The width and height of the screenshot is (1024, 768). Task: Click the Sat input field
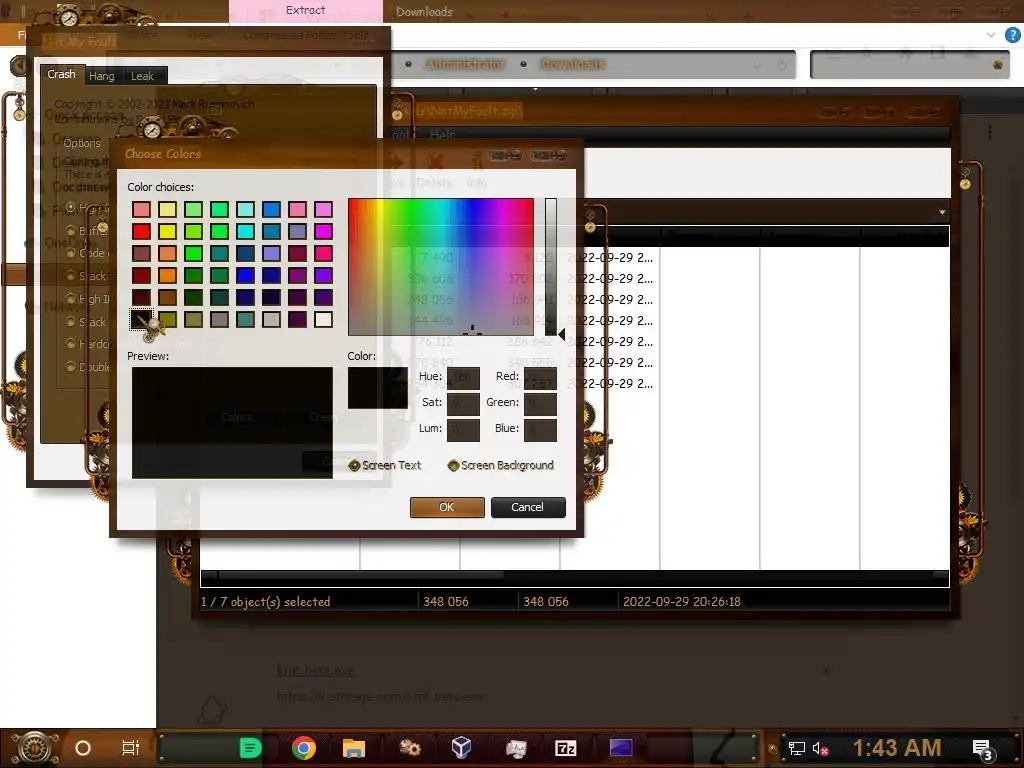tap(463, 404)
